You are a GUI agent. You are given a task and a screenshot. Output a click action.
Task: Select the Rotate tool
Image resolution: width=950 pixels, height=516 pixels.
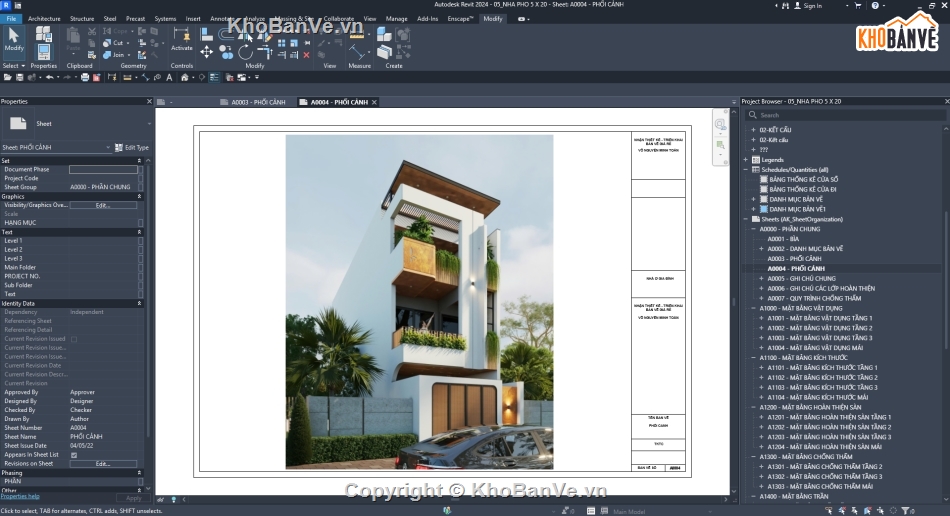pyautogui.click(x=245, y=53)
